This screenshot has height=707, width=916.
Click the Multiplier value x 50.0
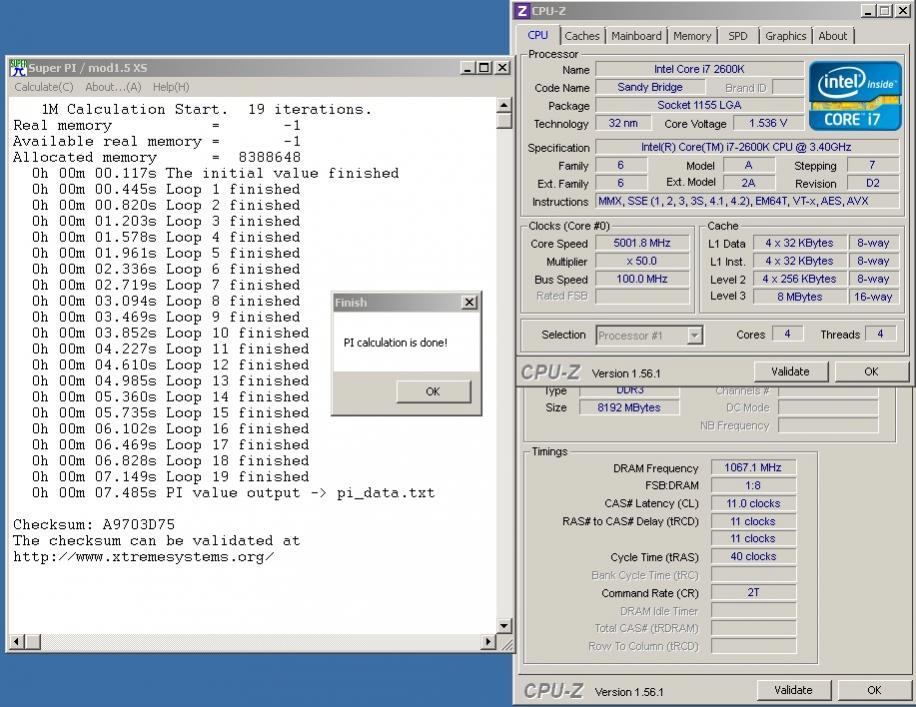(x=641, y=261)
